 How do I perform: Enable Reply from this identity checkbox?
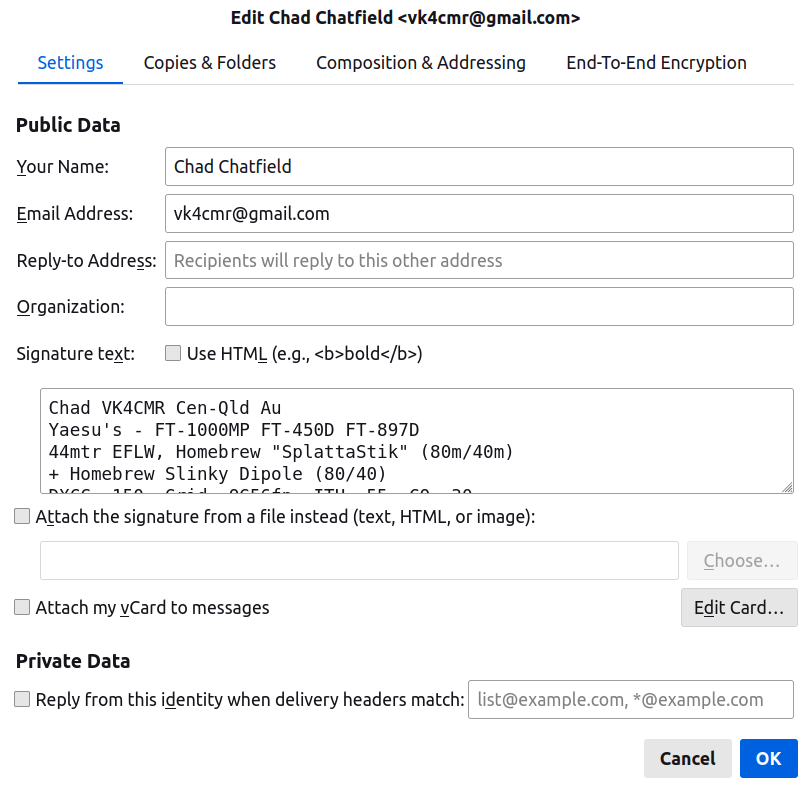tap(22, 700)
